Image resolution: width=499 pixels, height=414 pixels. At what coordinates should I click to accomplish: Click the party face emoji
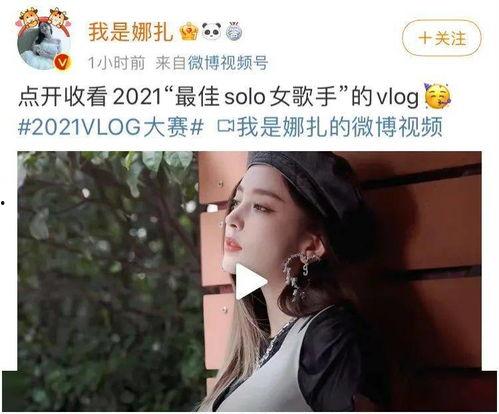point(437,97)
